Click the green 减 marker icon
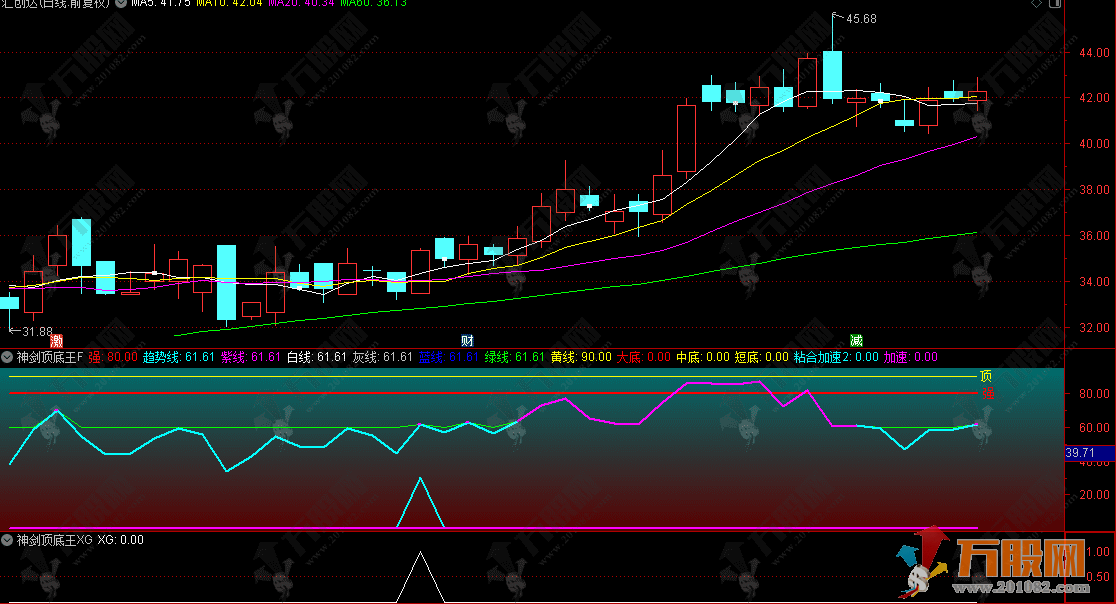The height and width of the screenshot is (604, 1116). point(856,340)
